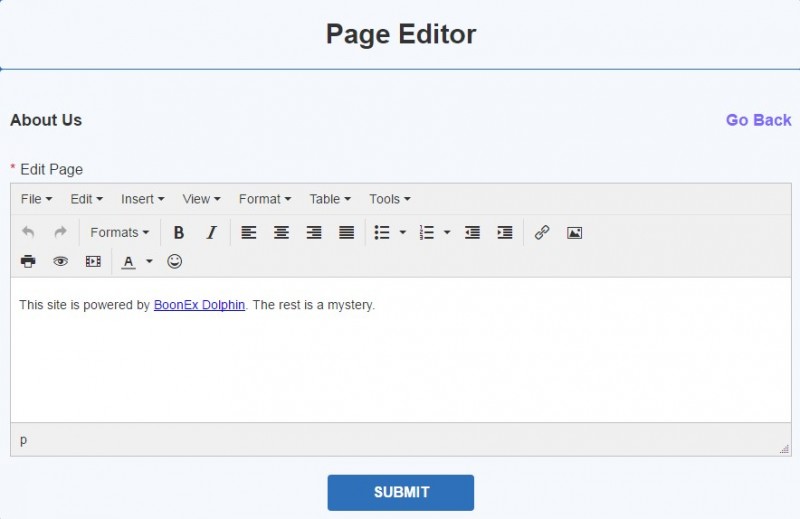Open the Insert menu

click(142, 199)
